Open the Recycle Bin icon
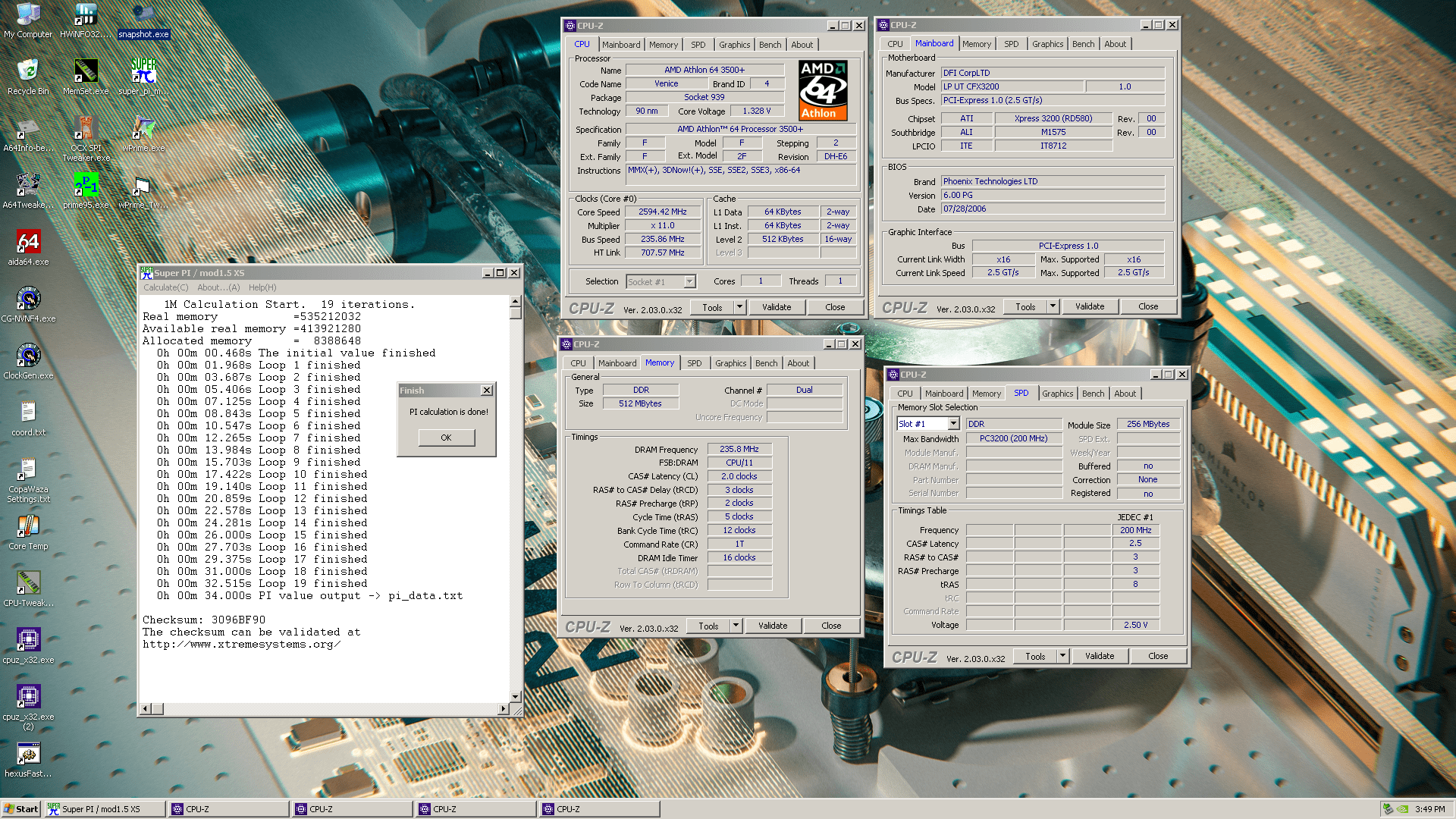The height and width of the screenshot is (819, 1456). pos(28,77)
